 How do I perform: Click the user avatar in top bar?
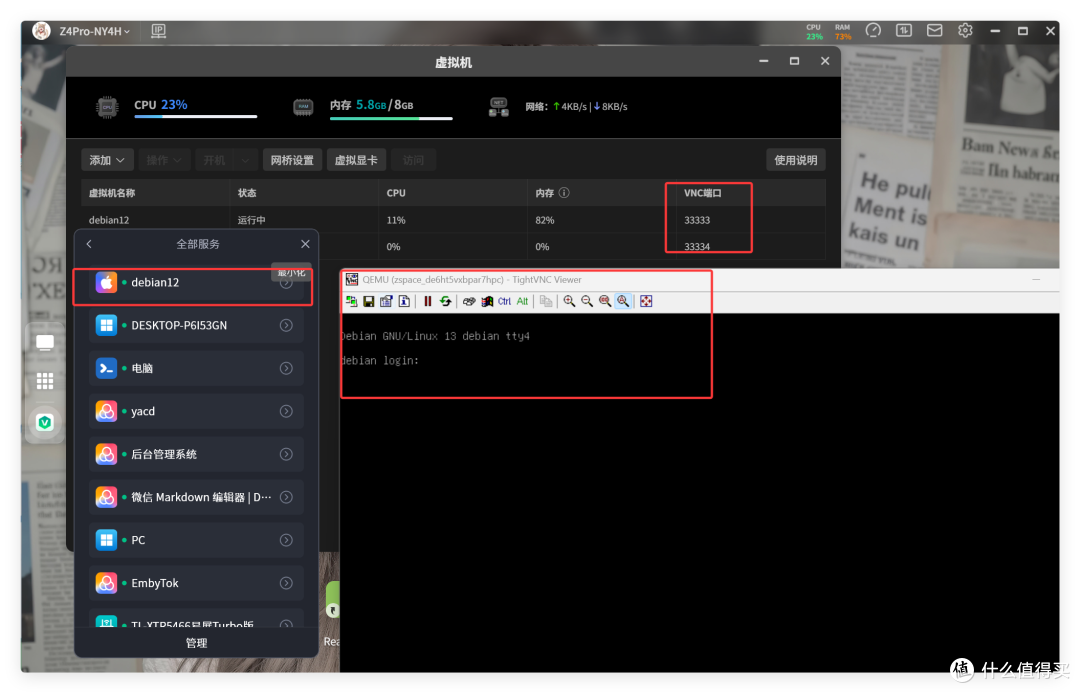point(41,31)
